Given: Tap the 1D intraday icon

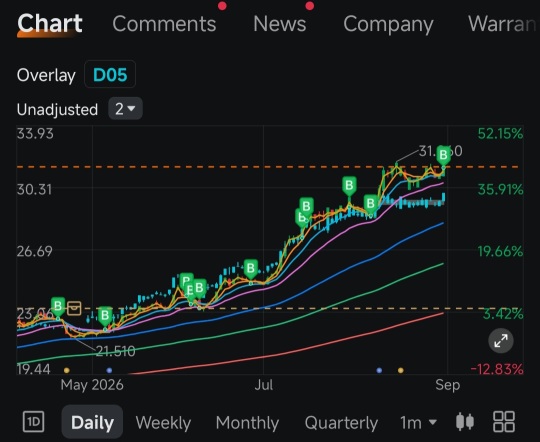Looking at the screenshot, I should coord(33,422).
